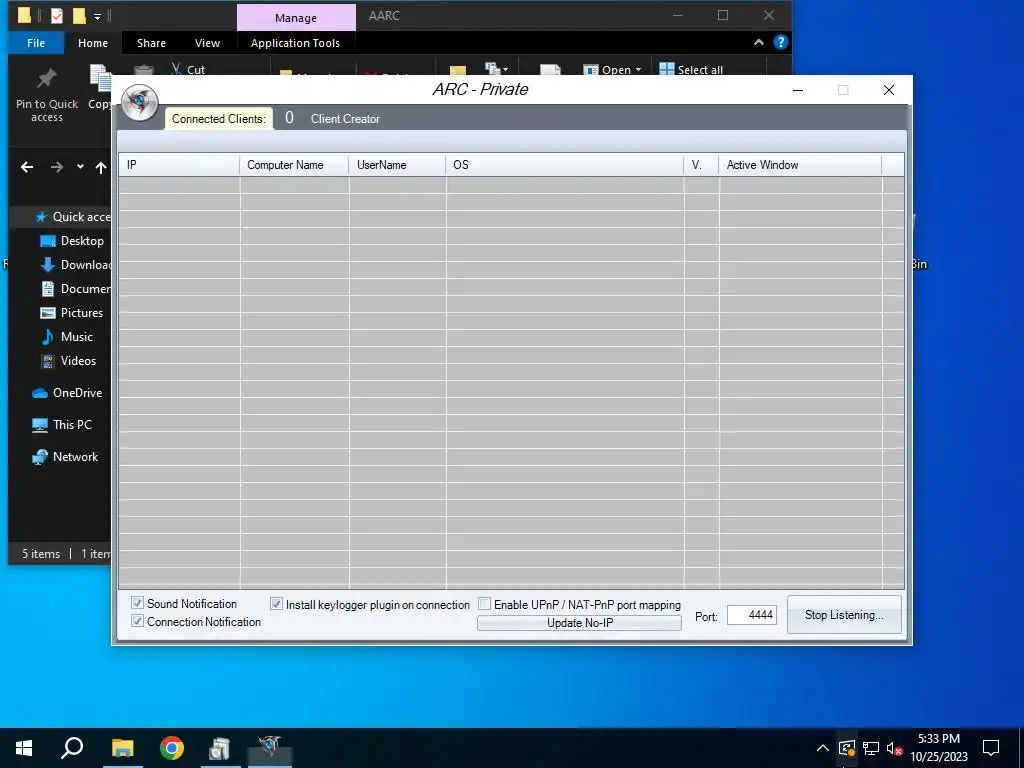This screenshot has height=768, width=1024.
Task: Switch to the Home ribbon tab
Action: click(x=93, y=43)
